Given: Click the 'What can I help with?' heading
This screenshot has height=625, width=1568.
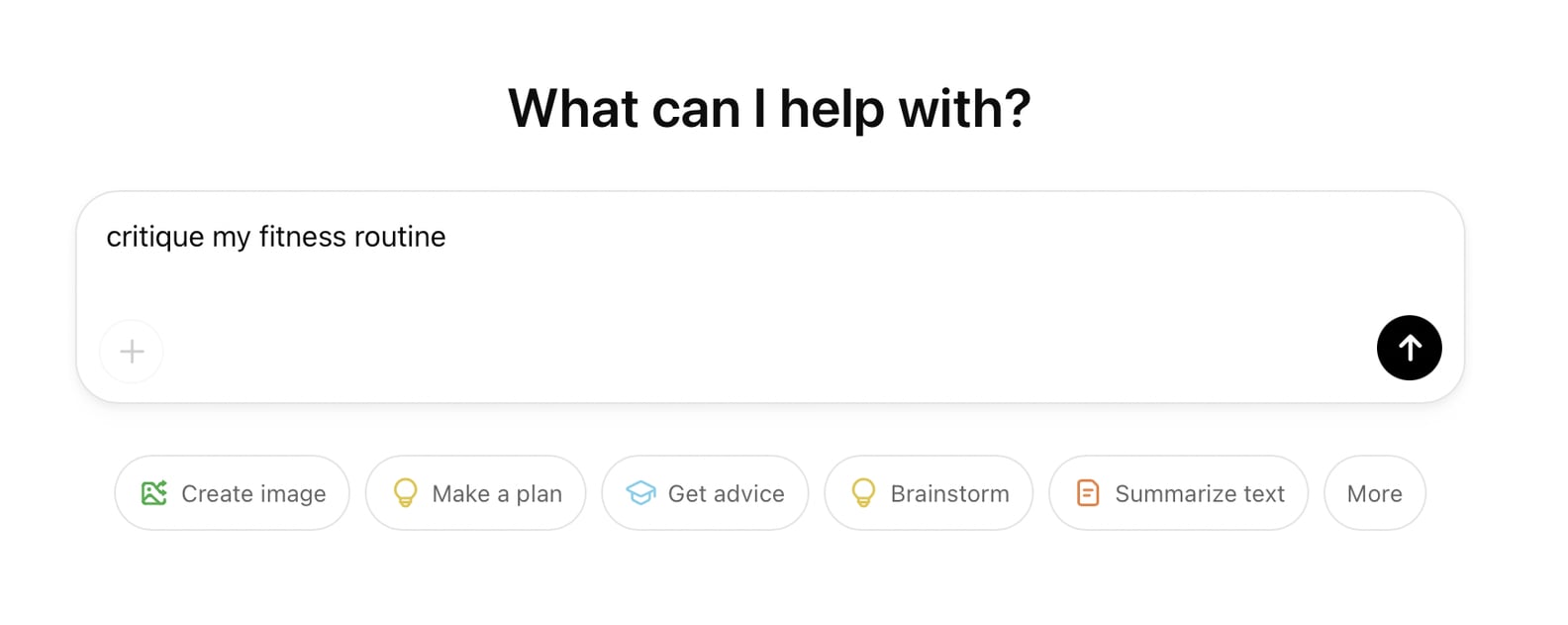Looking at the screenshot, I should pyautogui.click(x=769, y=109).
